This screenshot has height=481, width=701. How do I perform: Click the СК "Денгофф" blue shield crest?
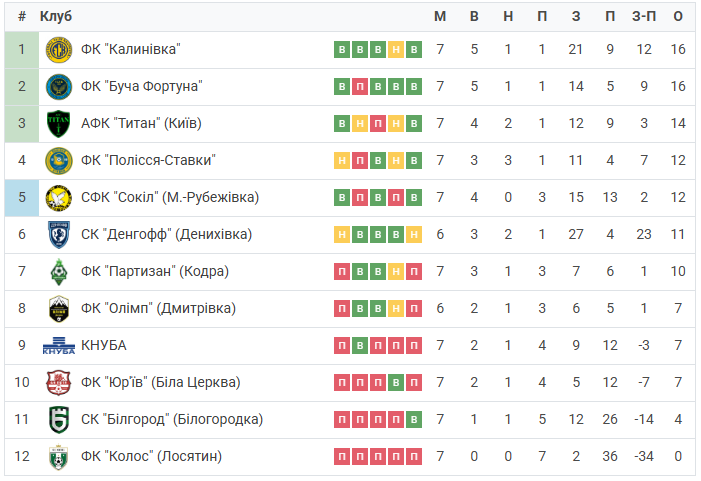[x=59, y=235]
